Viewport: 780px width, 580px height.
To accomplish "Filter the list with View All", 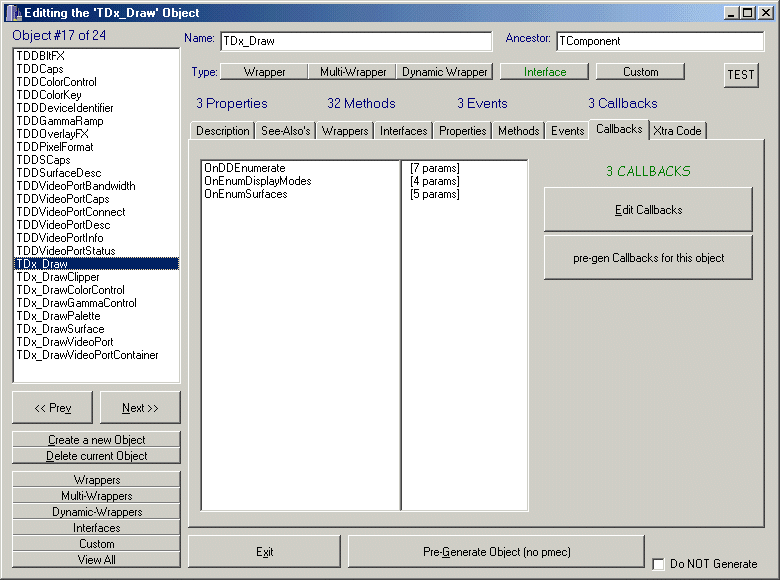I will 96,560.
